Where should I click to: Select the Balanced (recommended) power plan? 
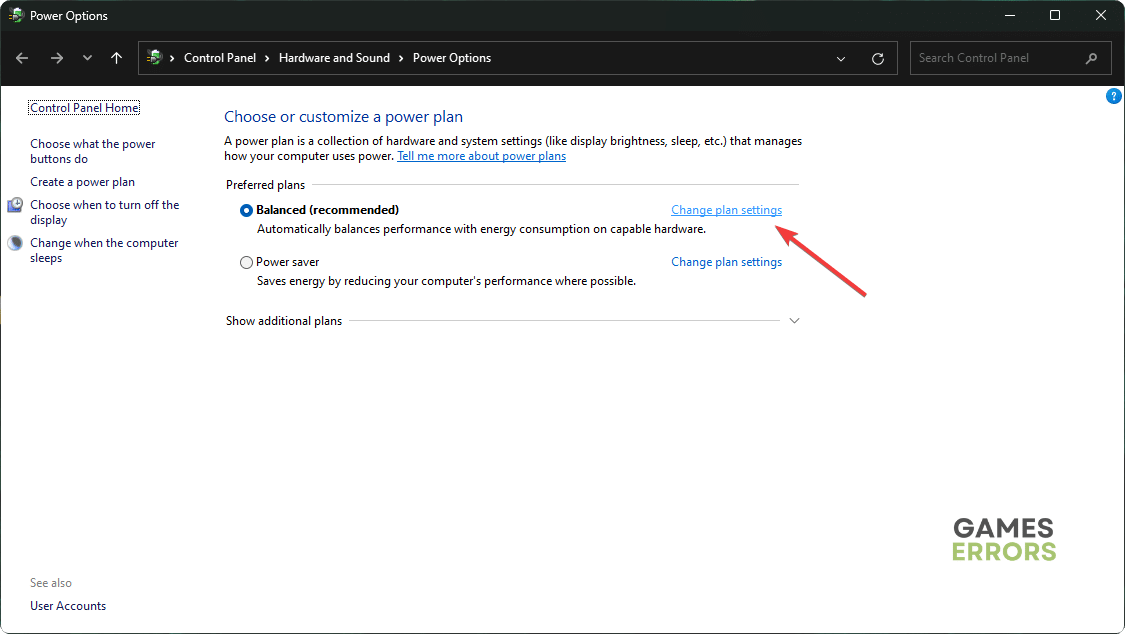tap(246, 210)
